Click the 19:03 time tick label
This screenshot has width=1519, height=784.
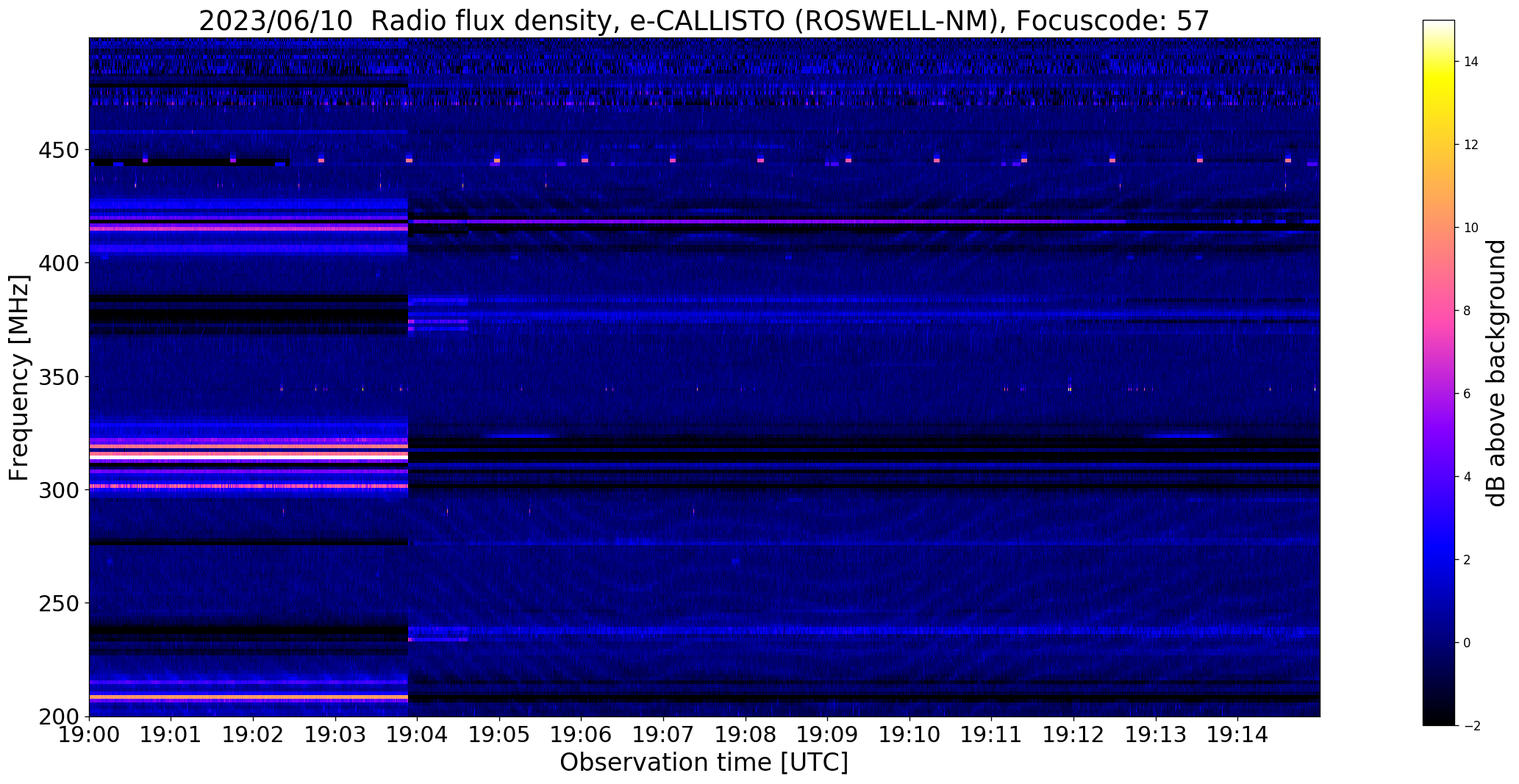coord(336,734)
